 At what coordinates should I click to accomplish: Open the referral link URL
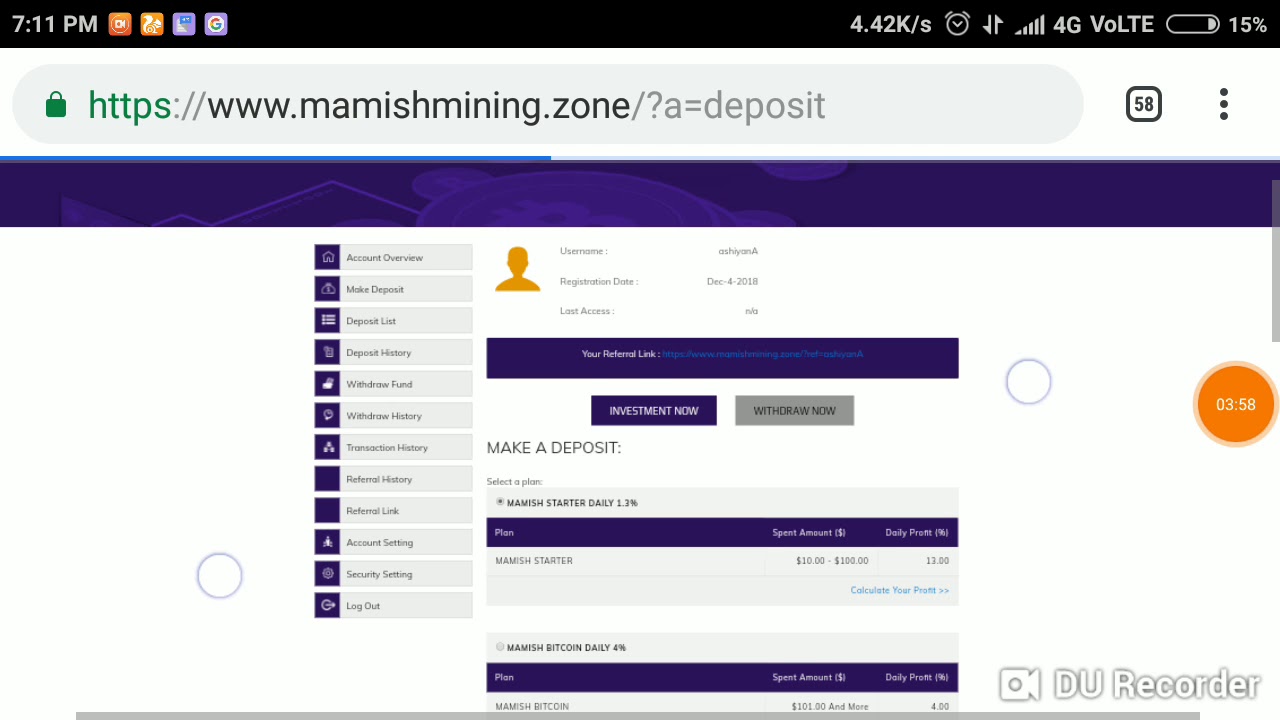[x=762, y=354]
